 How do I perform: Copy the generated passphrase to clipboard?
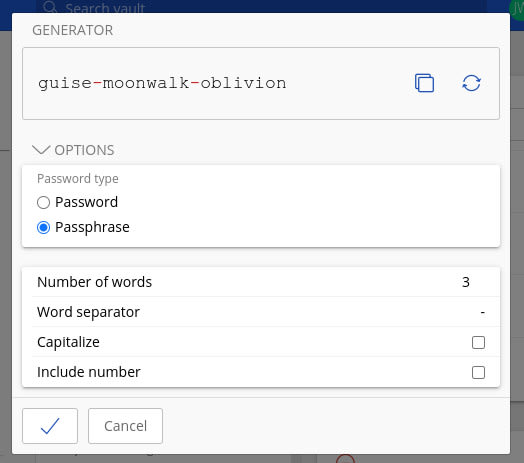[x=424, y=83]
